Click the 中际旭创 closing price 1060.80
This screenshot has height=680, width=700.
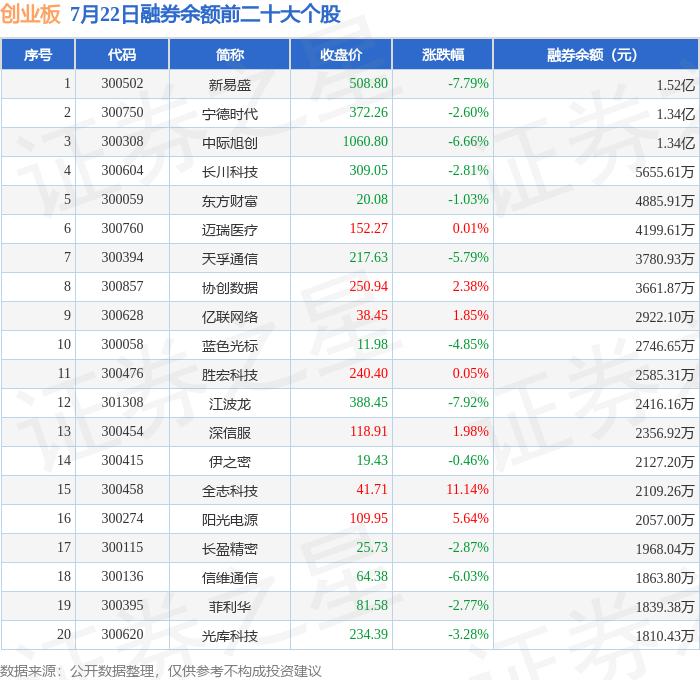[x=365, y=142]
